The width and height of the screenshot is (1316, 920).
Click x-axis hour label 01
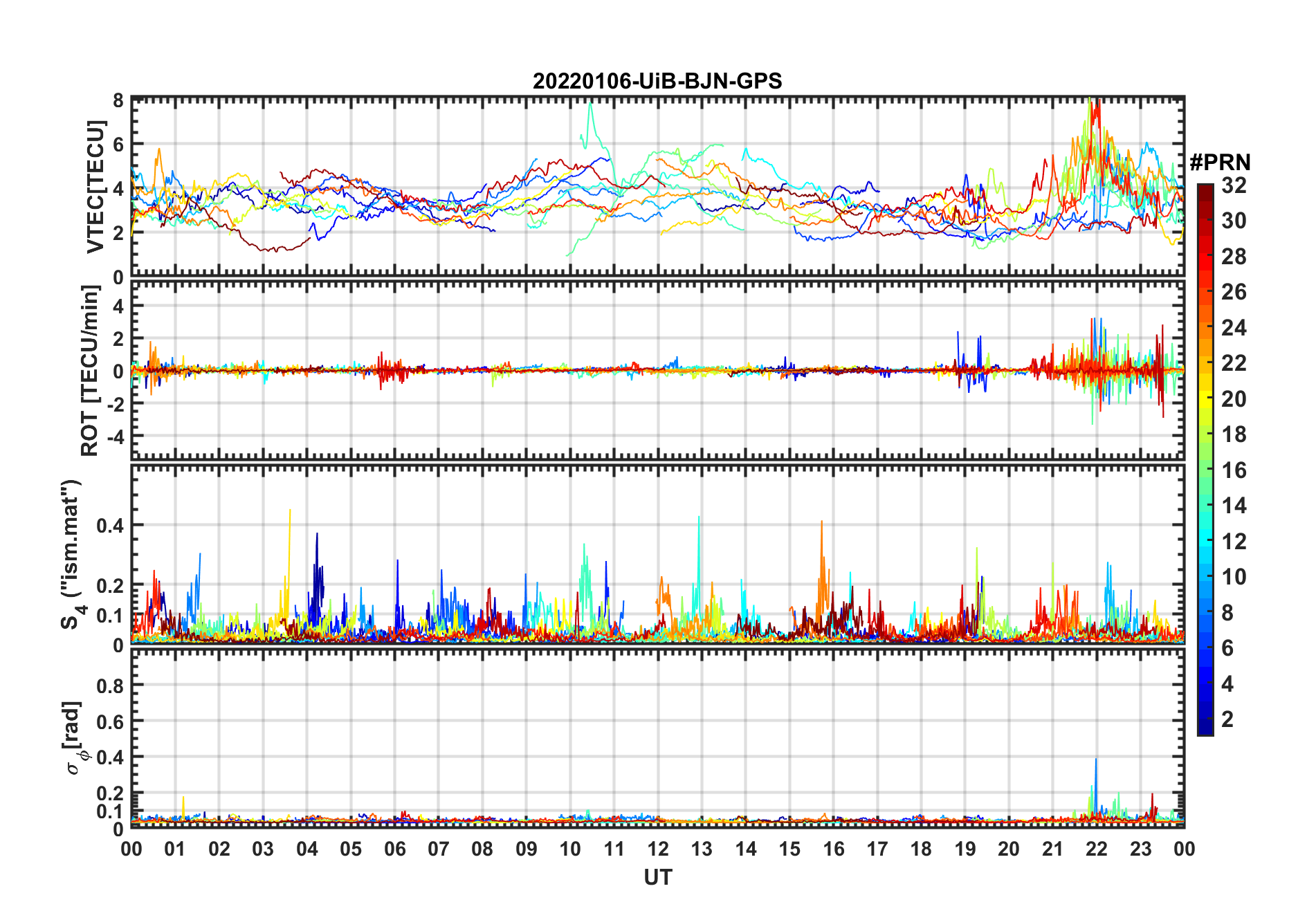click(x=175, y=849)
